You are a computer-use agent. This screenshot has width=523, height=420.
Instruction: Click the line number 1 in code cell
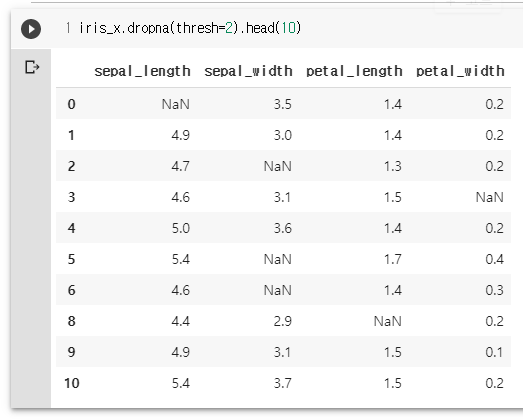click(68, 28)
